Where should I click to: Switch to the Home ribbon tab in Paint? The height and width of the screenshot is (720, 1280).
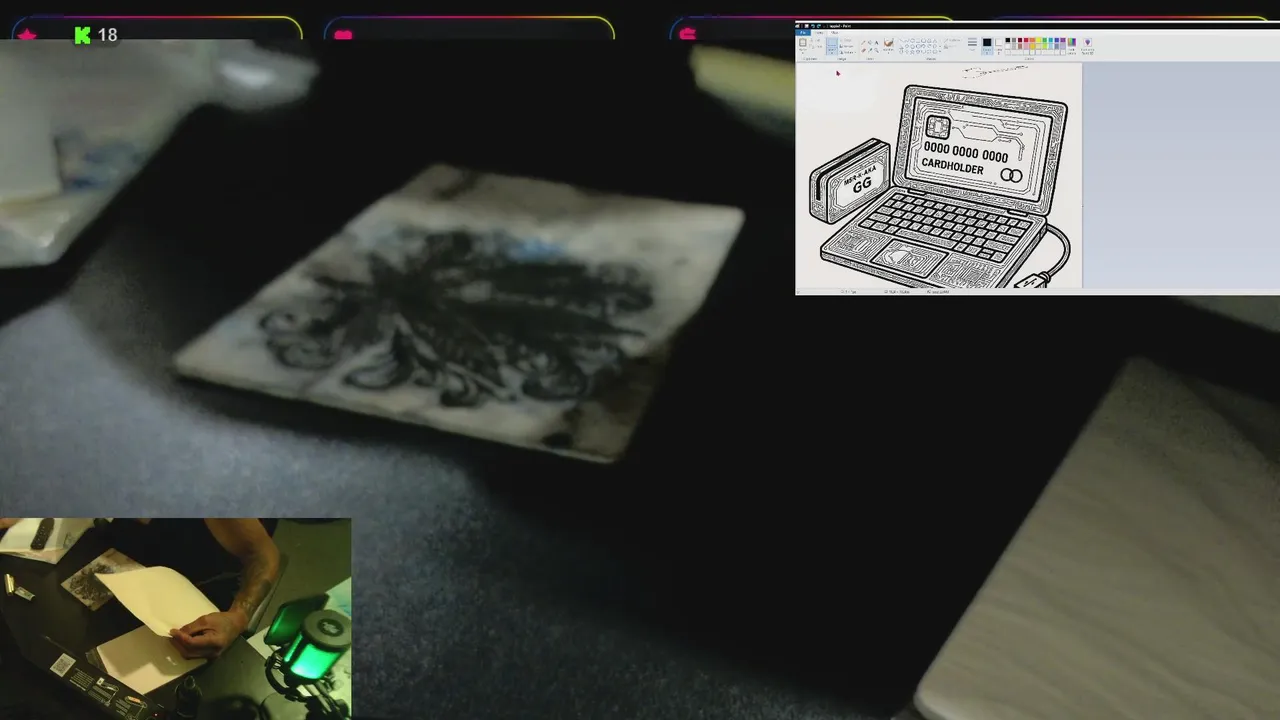coord(819,32)
